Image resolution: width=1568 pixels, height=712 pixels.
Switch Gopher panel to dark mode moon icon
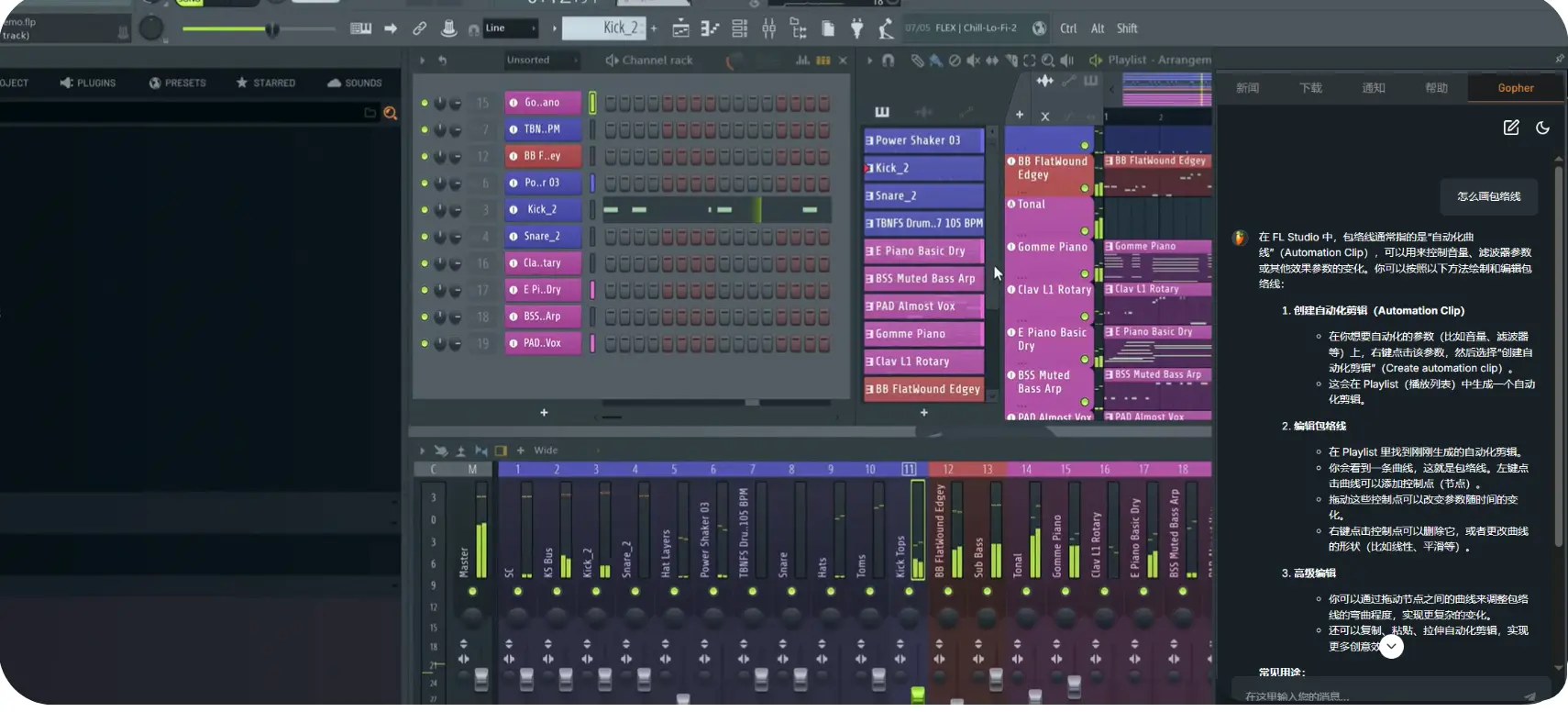tap(1542, 128)
